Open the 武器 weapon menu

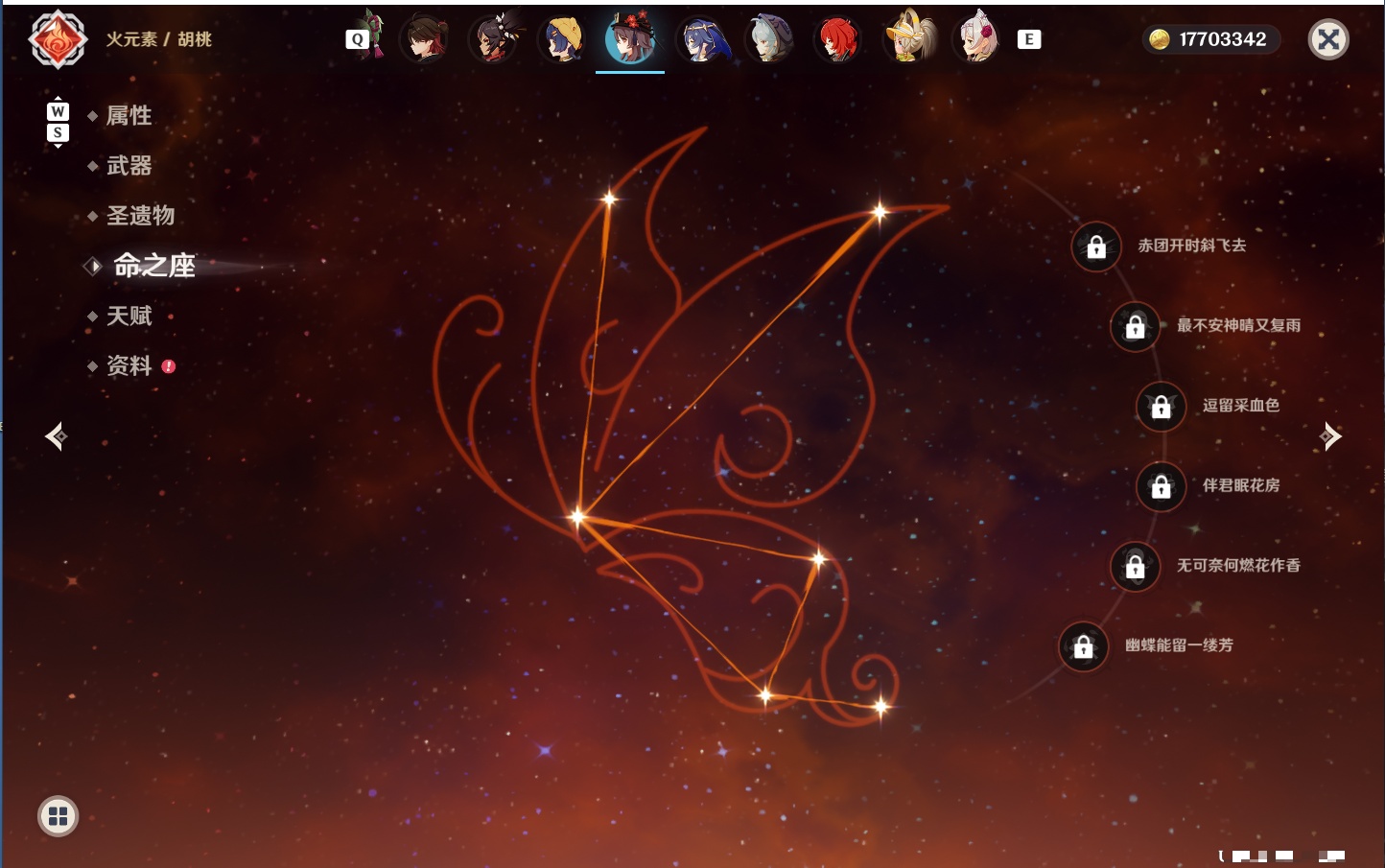point(129,166)
